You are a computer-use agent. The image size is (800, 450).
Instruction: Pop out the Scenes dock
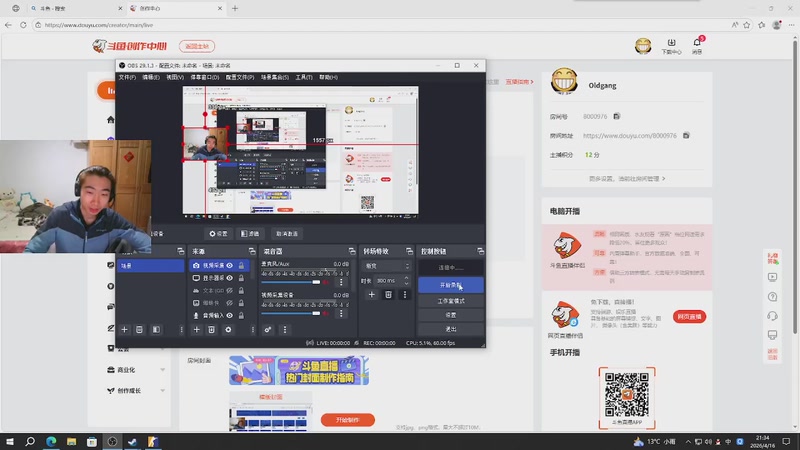[181, 251]
